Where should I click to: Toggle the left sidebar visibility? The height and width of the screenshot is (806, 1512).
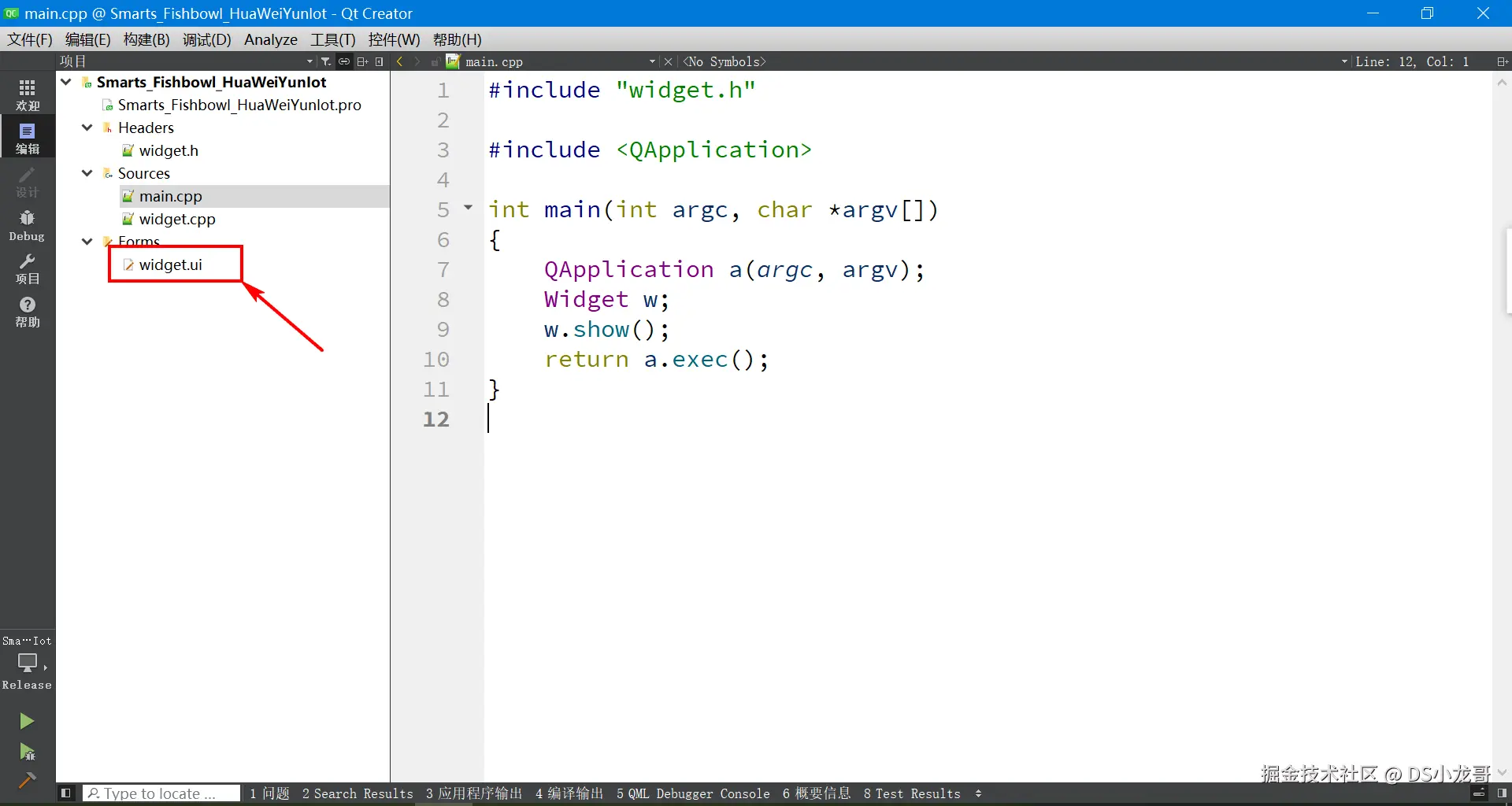click(x=66, y=793)
